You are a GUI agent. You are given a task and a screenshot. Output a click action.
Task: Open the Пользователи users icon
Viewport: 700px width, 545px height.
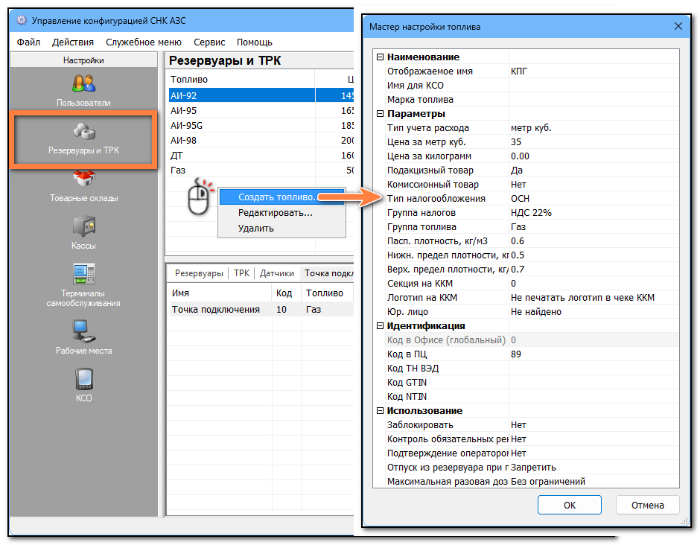point(83,83)
